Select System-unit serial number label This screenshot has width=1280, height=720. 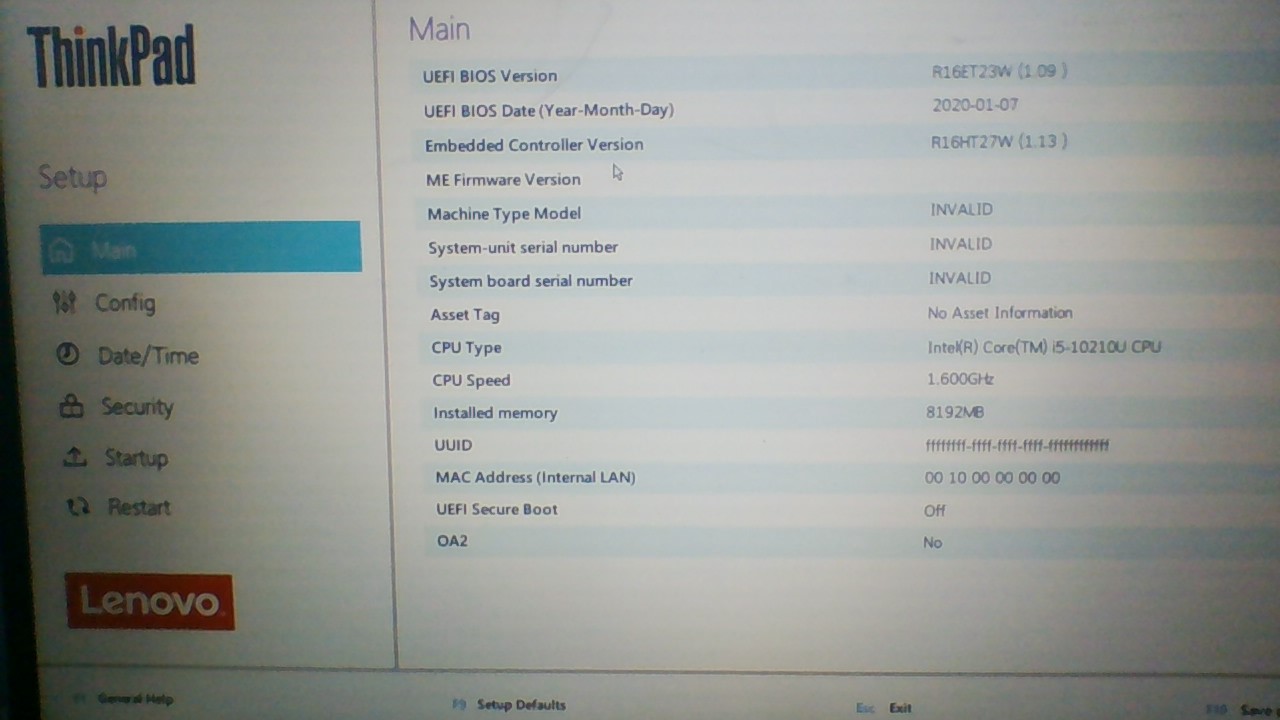pos(523,247)
